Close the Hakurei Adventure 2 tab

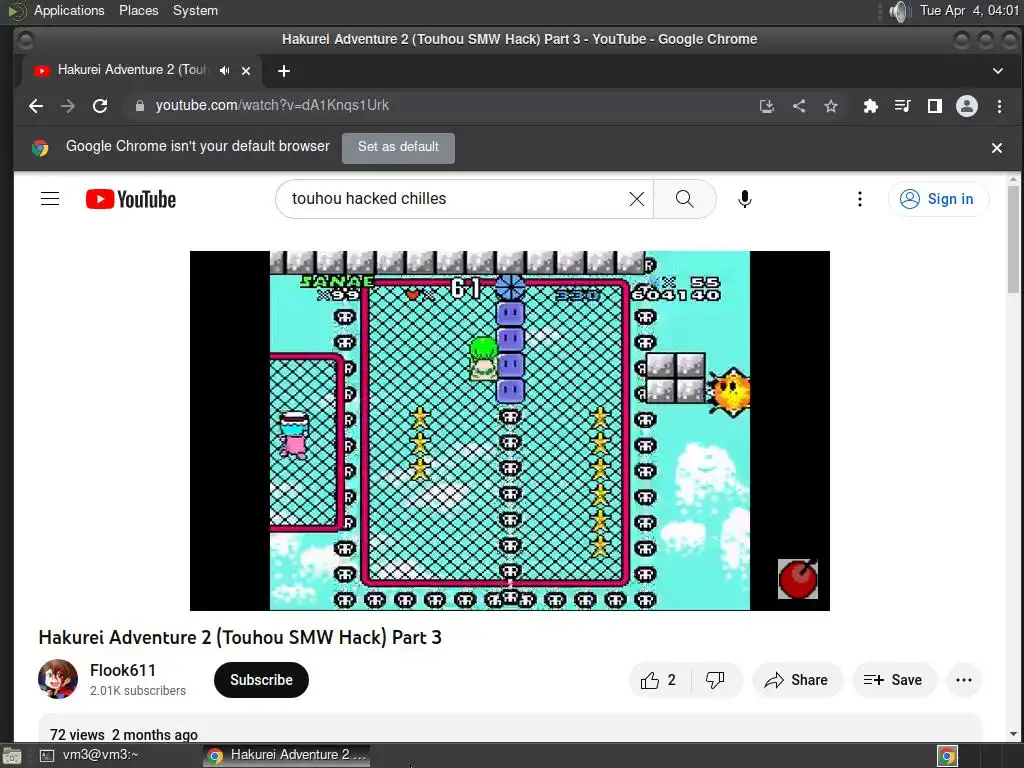[x=246, y=71]
